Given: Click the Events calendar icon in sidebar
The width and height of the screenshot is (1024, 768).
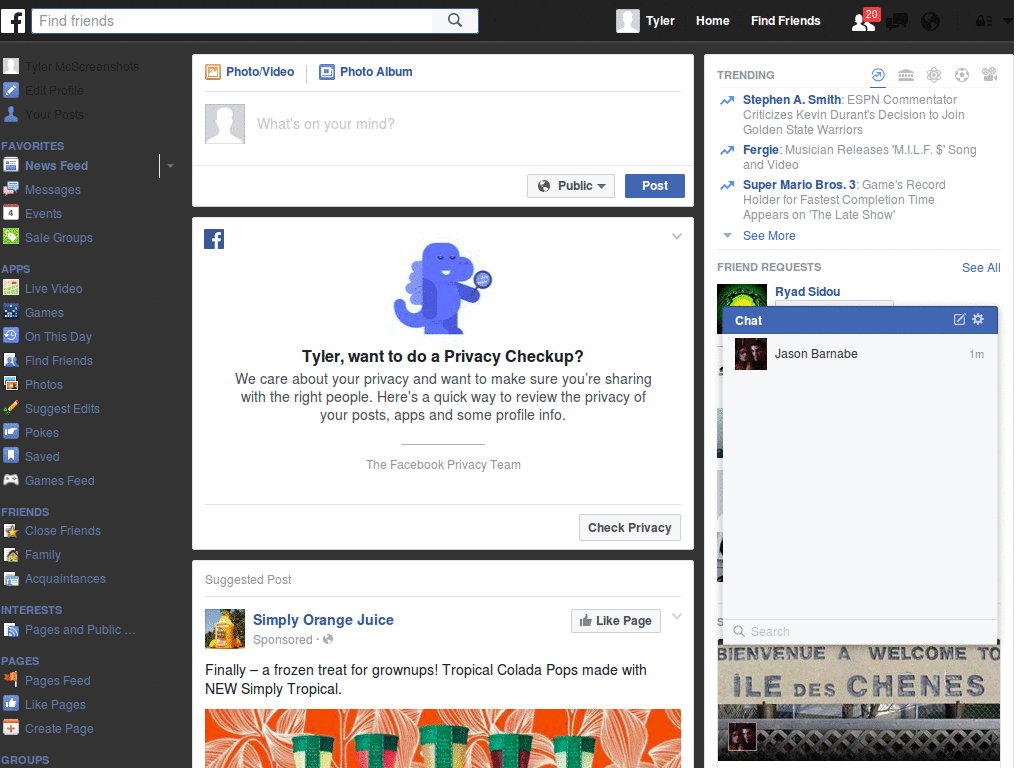Looking at the screenshot, I should pyautogui.click(x=10, y=213).
